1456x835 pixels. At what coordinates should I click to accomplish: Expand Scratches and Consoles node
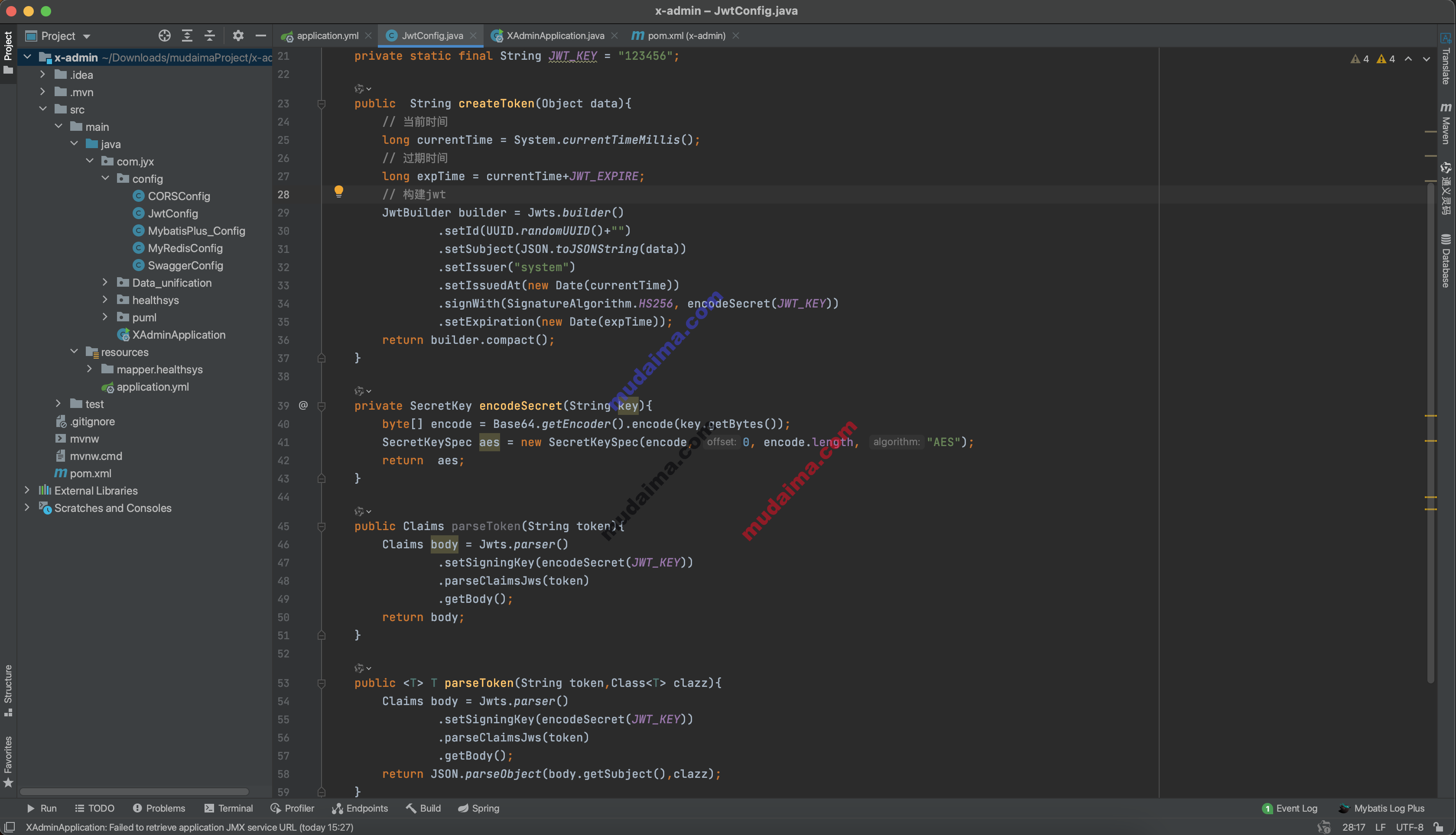pos(27,508)
